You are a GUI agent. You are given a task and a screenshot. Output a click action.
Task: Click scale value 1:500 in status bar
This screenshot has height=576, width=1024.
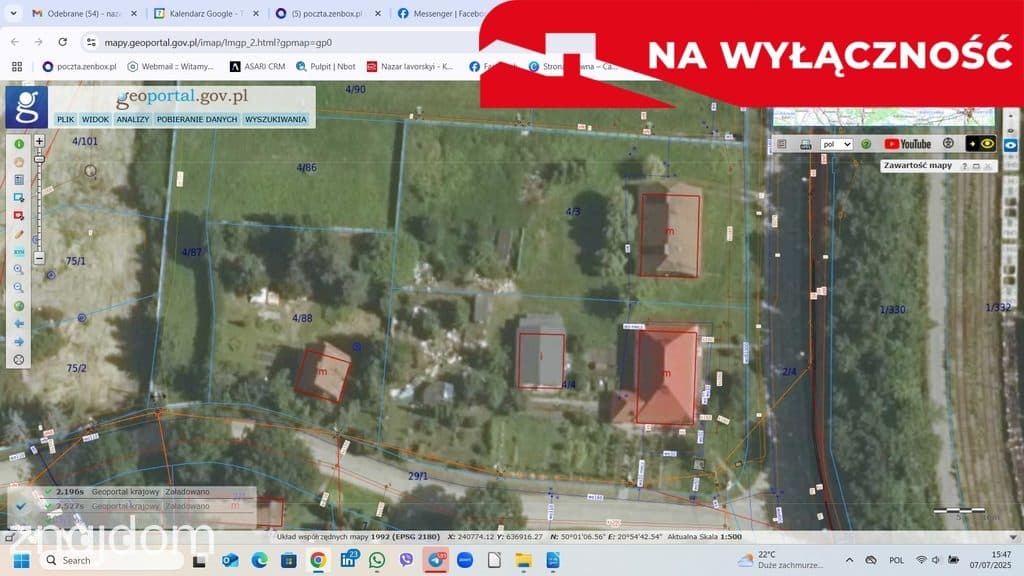click(x=731, y=537)
